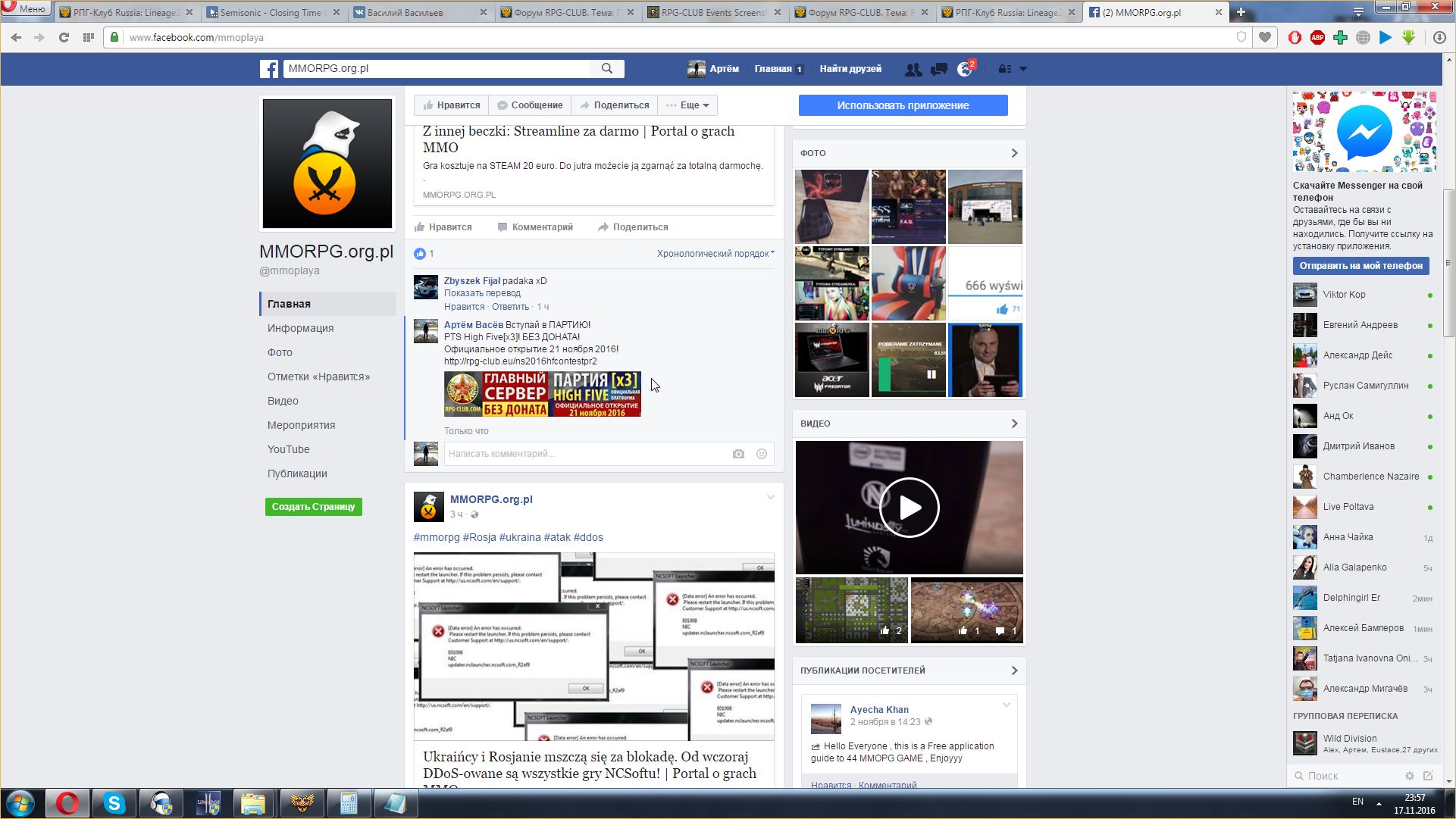The width and height of the screenshot is (1456, 819).
Task: Click the Facebook logo icon
Action: click(269, 69)
